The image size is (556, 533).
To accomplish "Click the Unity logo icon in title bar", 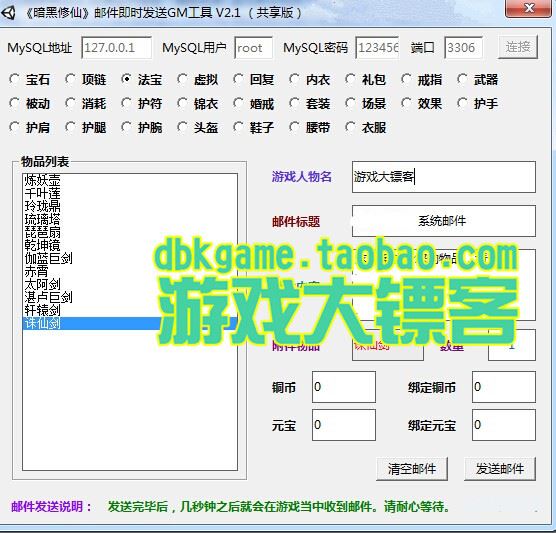I will pos(9,13).
